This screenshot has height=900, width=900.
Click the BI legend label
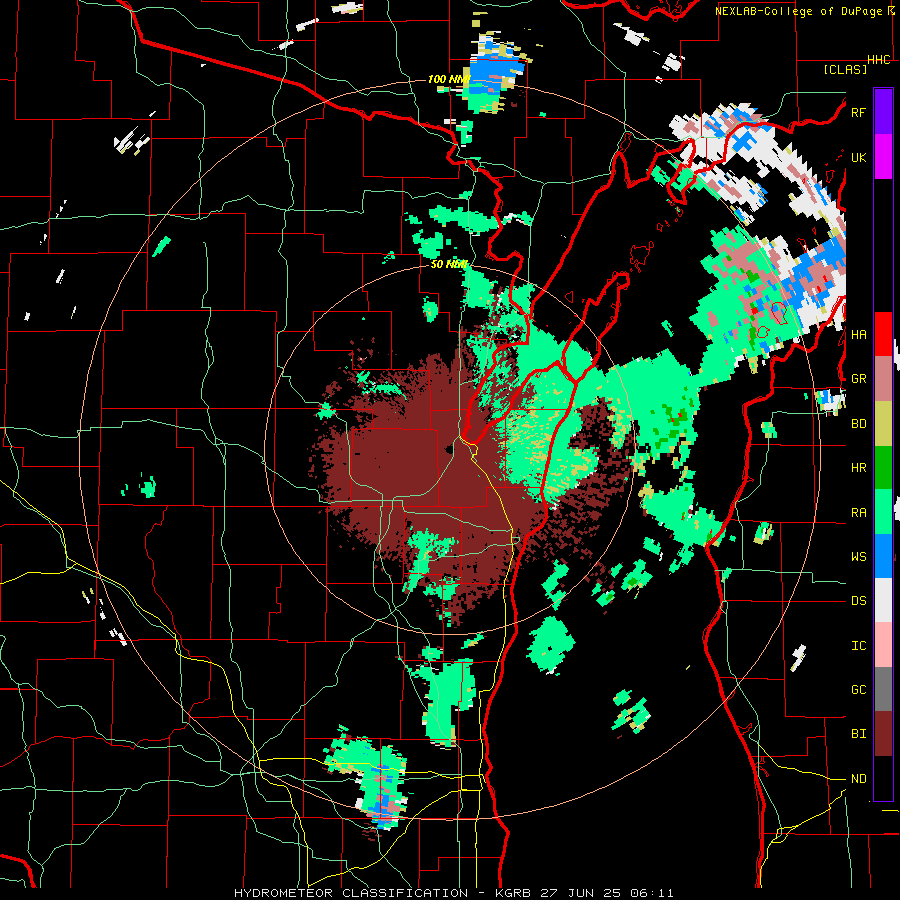click(x=858, y=734)
